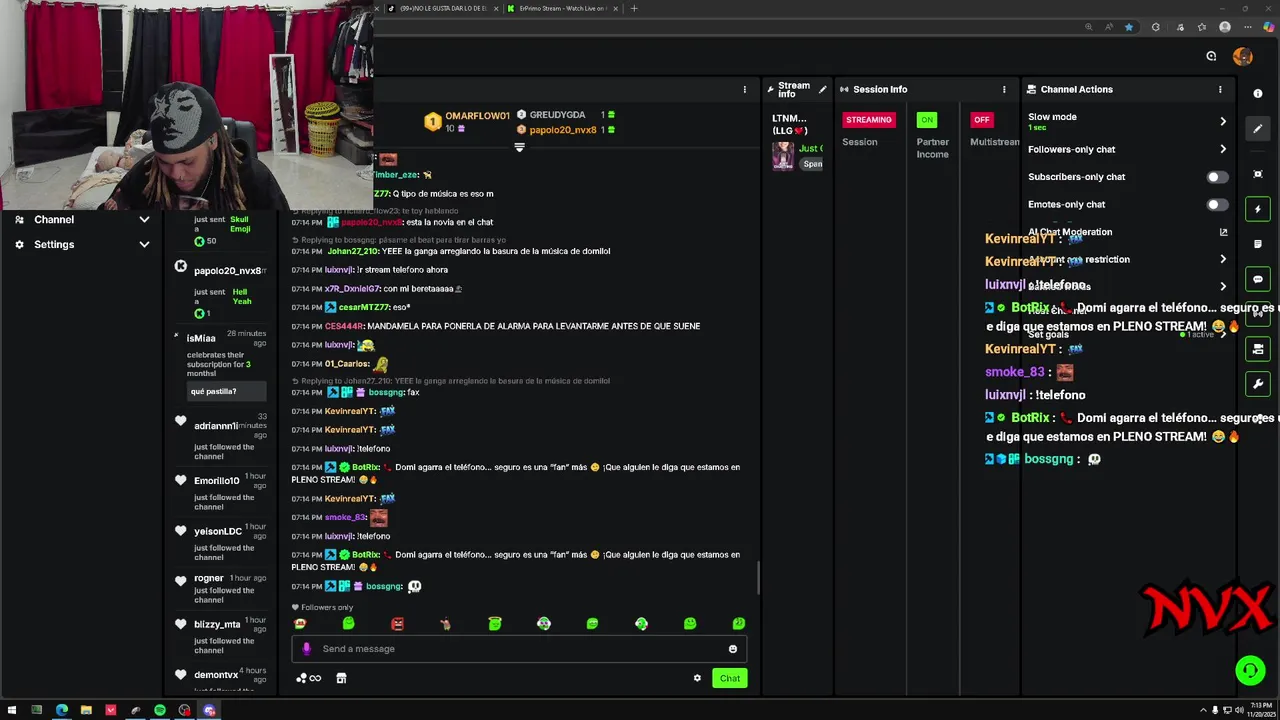Click the ON partner income badge
Image resolution: width=1280 pixels, height=720 pixels.
pyautogui.click(x=927, y=120)
